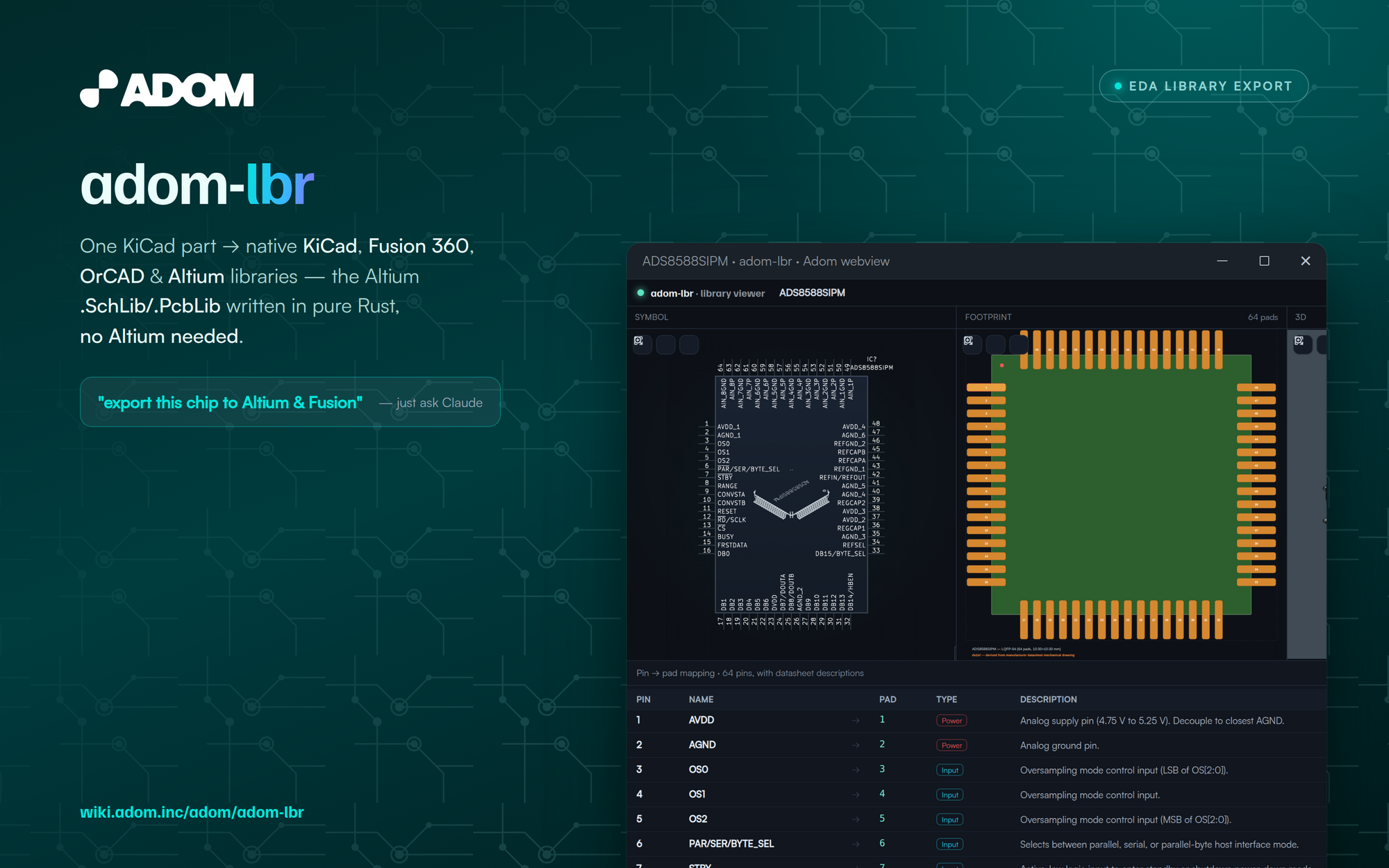
Task: Select the SYMBOL panel header
Action: coord(651,317)
